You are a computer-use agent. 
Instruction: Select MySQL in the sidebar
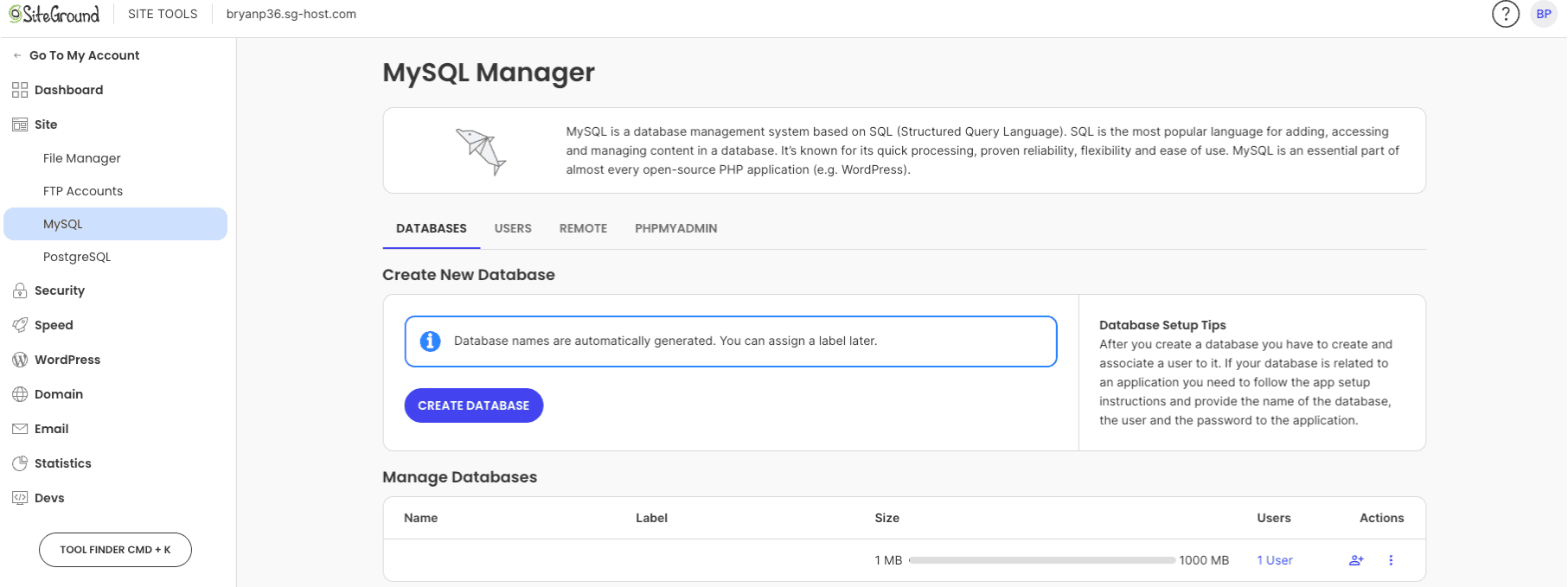tap(116, 224)
